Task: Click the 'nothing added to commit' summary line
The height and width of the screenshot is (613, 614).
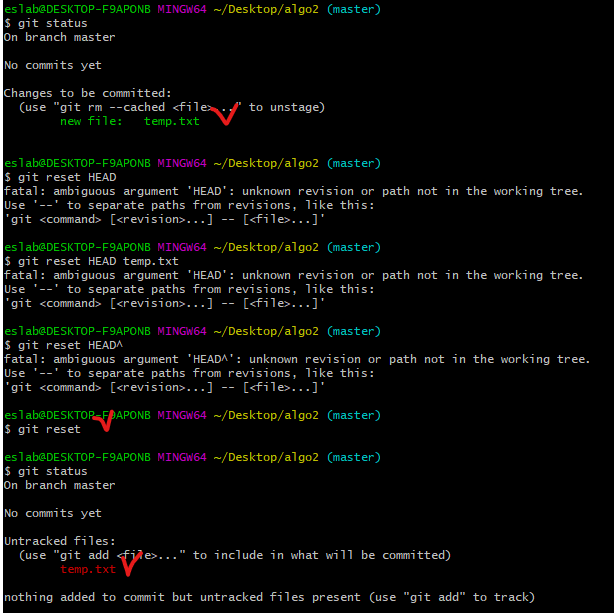Action: pyautogui.click(x=269, y=597)
